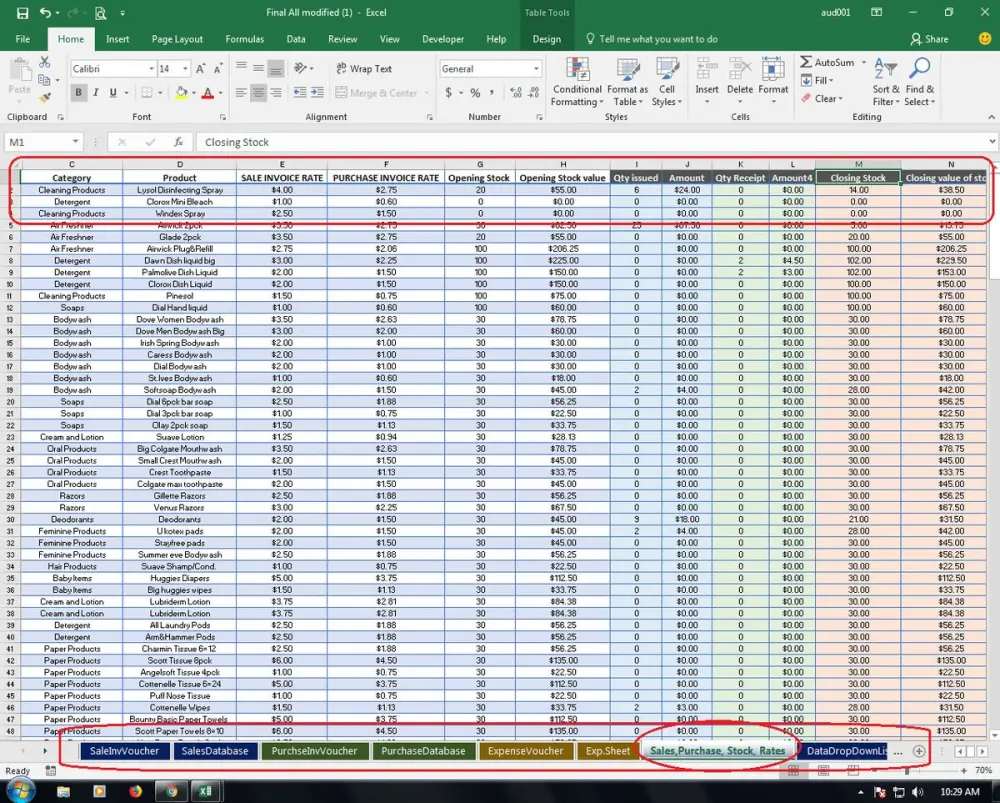Toggle Align Left
Viewport: 1000px width, 803px height.
pos(241,93)
